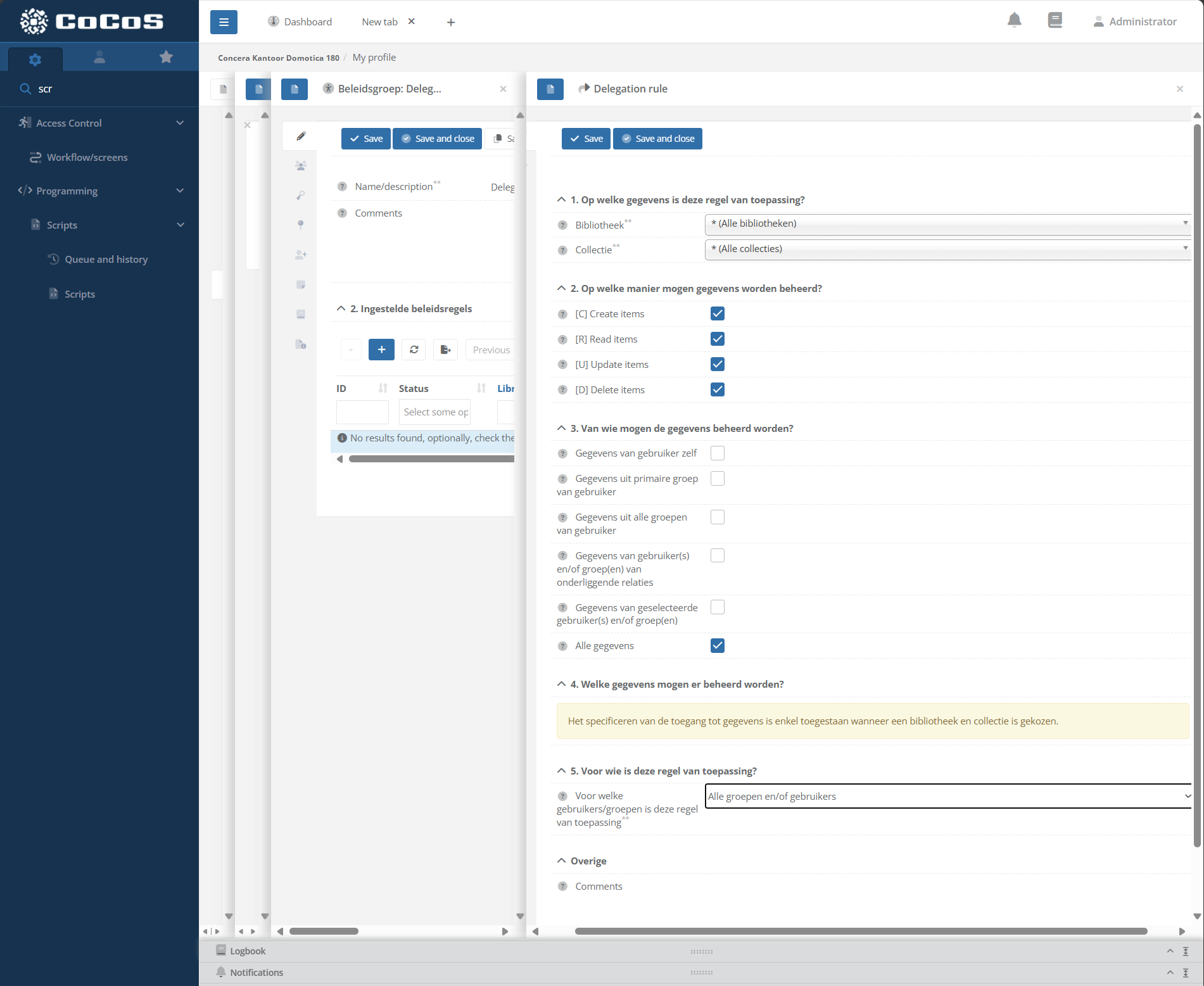Click the sidebar search field
This screenshot has width=1204, height=986.
(x=108, y=89)
